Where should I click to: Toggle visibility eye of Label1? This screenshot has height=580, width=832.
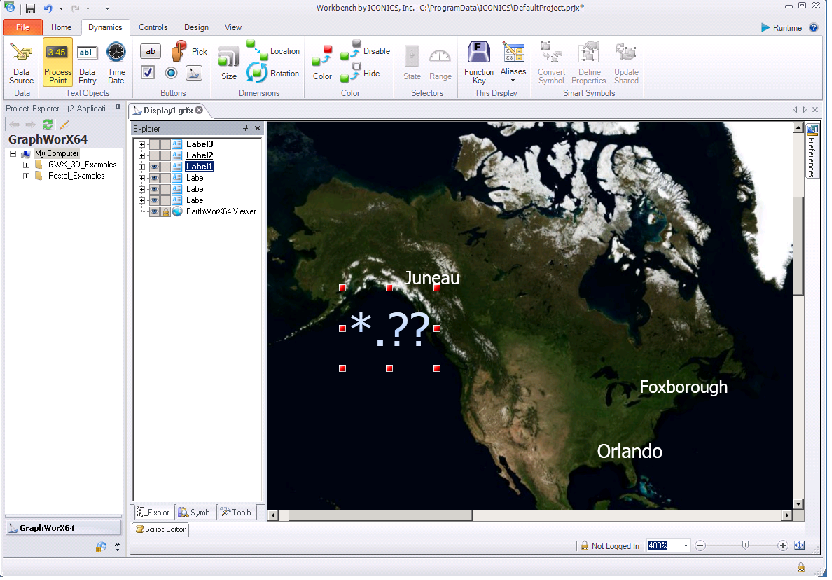[154, 166]
